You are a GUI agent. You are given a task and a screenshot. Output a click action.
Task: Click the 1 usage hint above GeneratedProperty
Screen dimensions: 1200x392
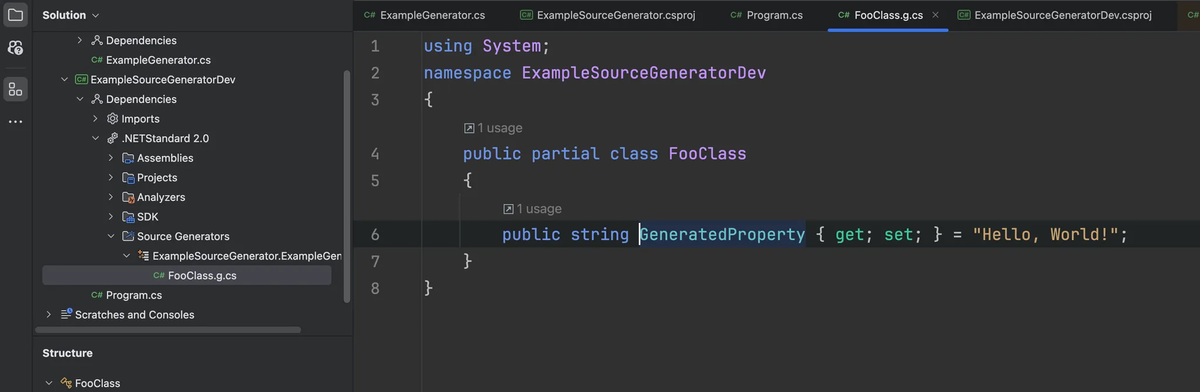532,209
